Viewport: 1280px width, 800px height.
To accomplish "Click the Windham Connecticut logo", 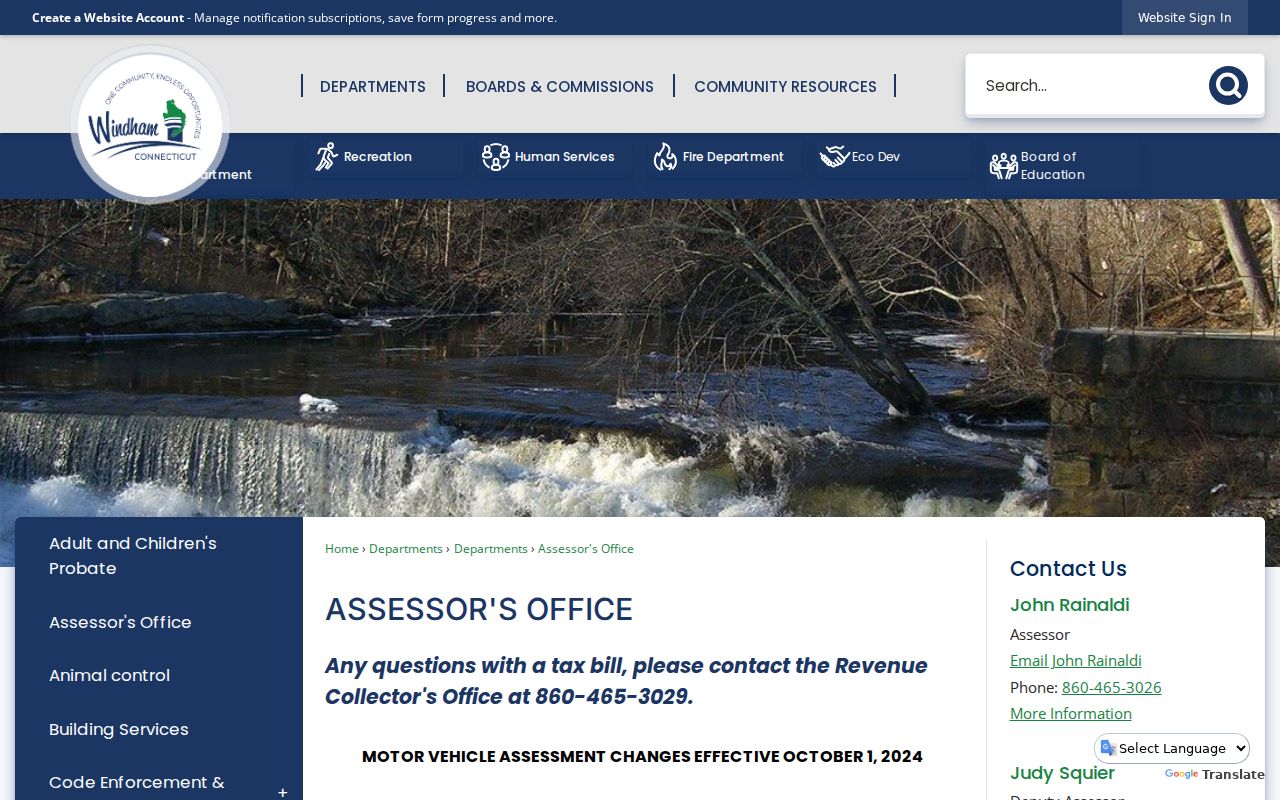I will tap(150, 125).
